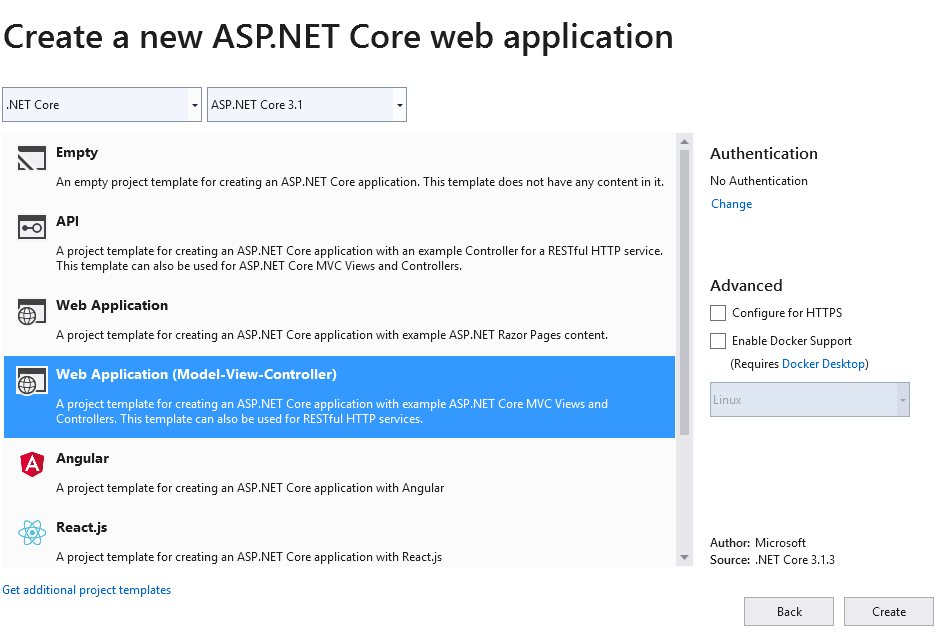Image resolution: width=951 pixels, height=640 pixels.
Task: Click the Change authentication link
Action: 731,204
